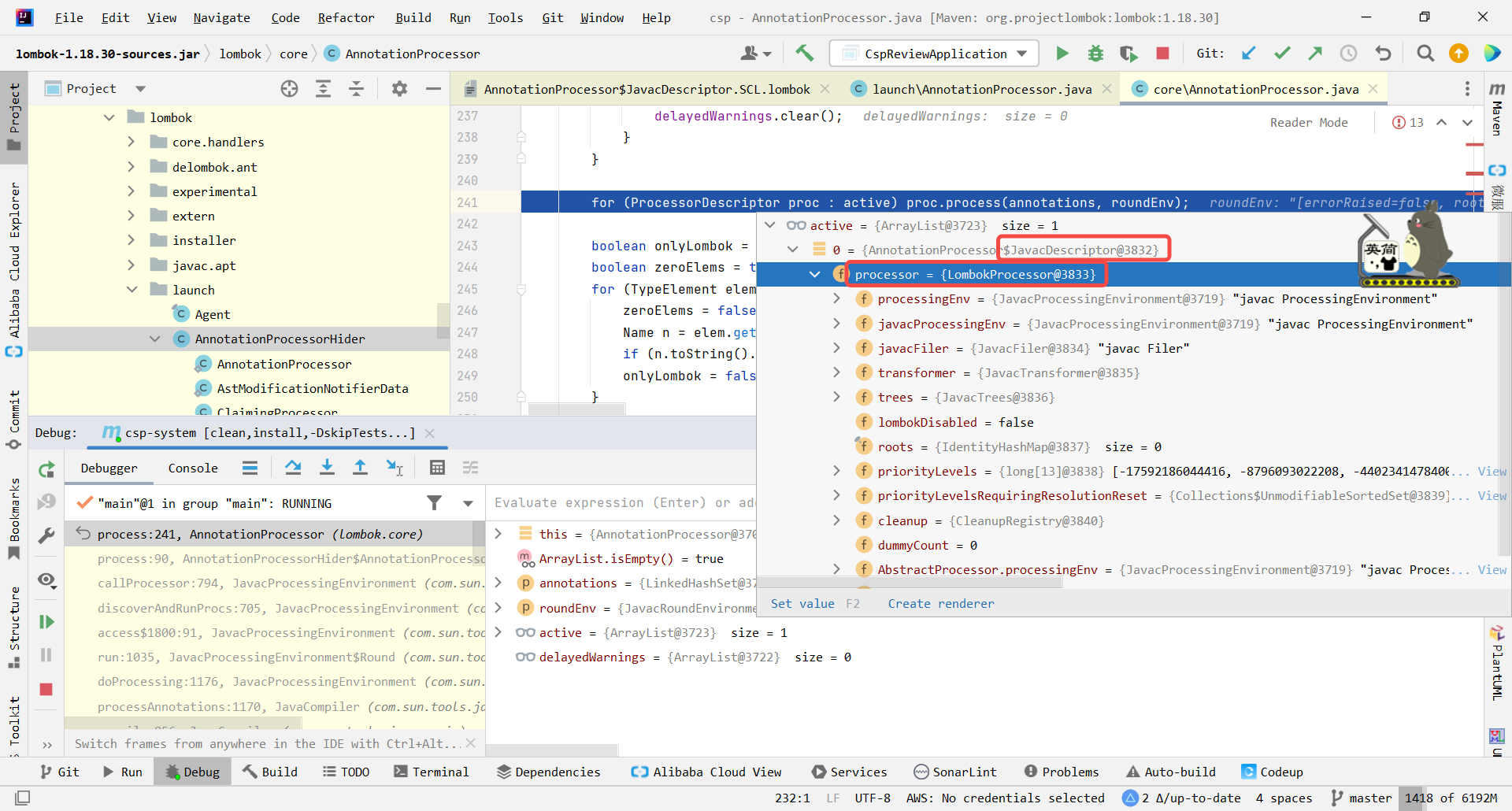Click View Breakpoints eye icon in debug sidebar
1512x811 pixels.
[x=46, y=580]
